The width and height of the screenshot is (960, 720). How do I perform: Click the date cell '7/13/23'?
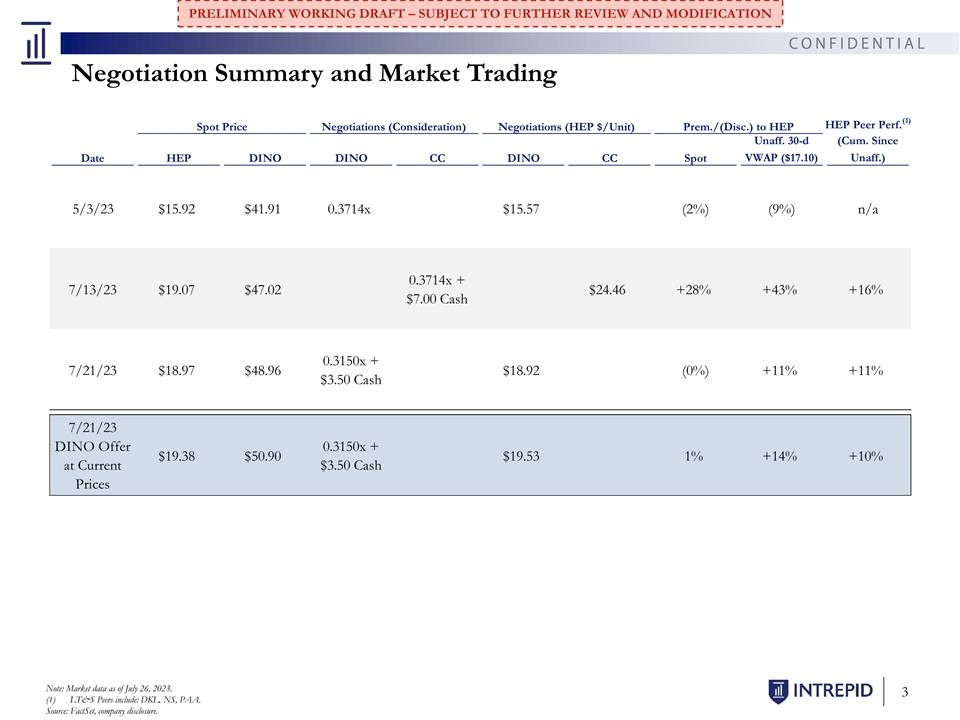click(x=92, y=290)
